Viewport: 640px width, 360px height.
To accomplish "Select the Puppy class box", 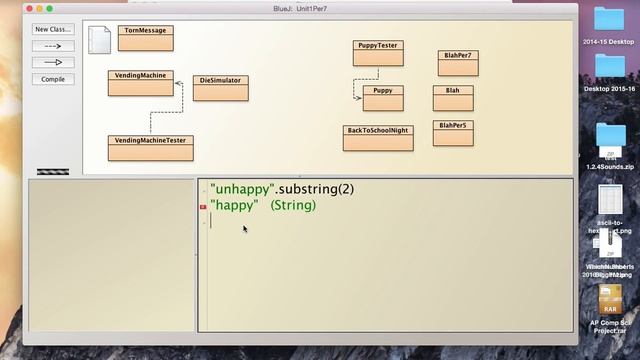I will coord(383,98).
